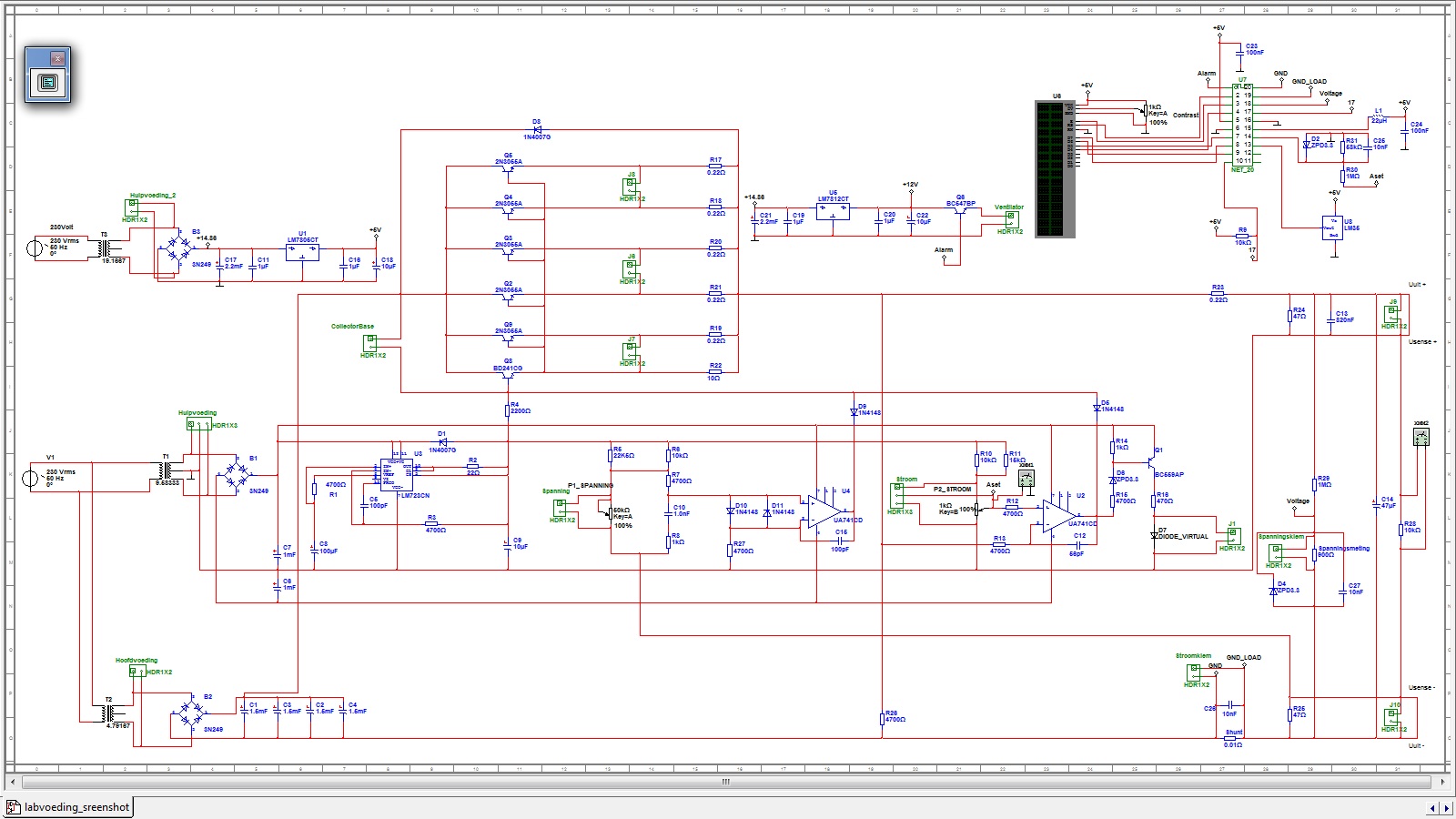Click the horizontal scrollbar right arrow
This screenshot has width=1456, height=819.
click(x=1442, y=782)
